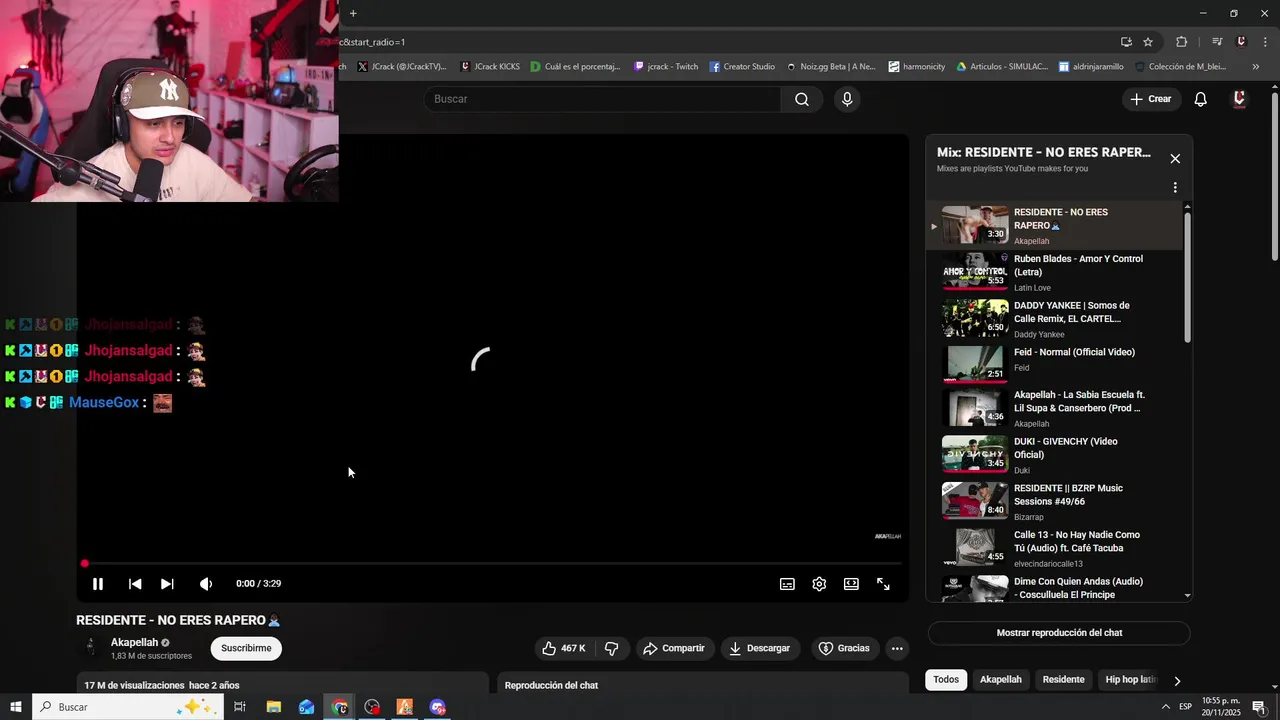
Task: Open the Akapellah channel avatar
Action: pos(91,647)
